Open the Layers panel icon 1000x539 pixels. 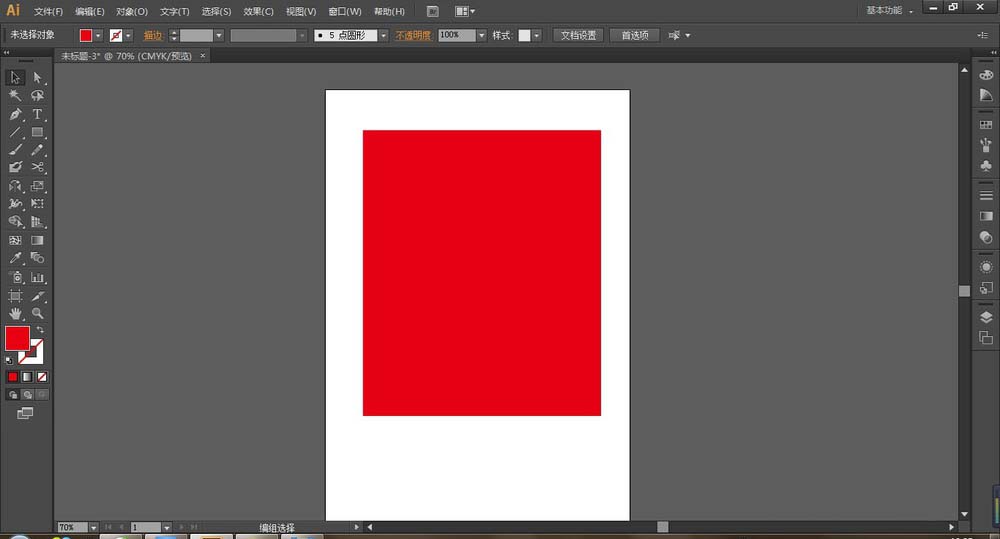(986, 317)
